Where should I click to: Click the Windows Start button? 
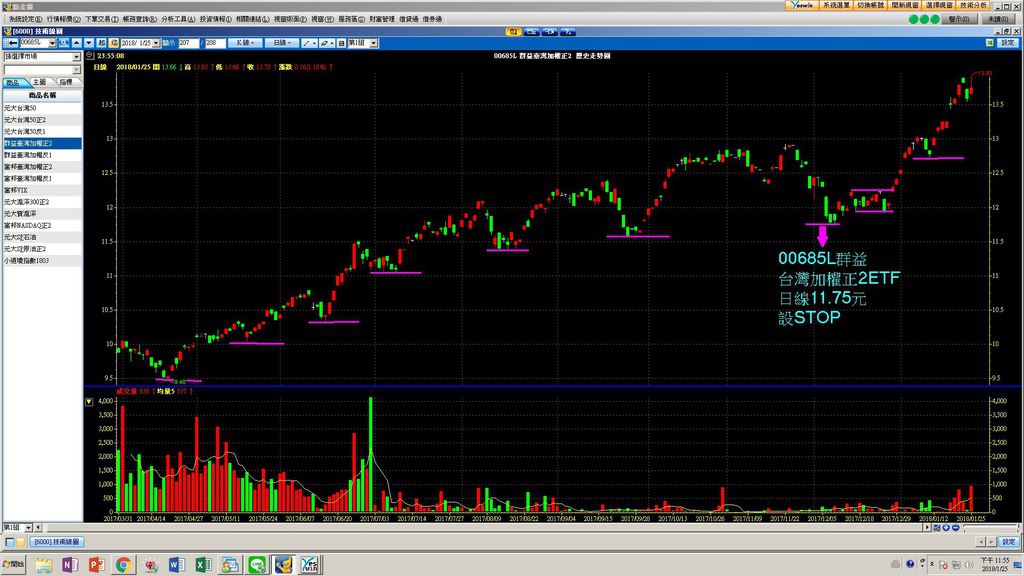[13, 564]
